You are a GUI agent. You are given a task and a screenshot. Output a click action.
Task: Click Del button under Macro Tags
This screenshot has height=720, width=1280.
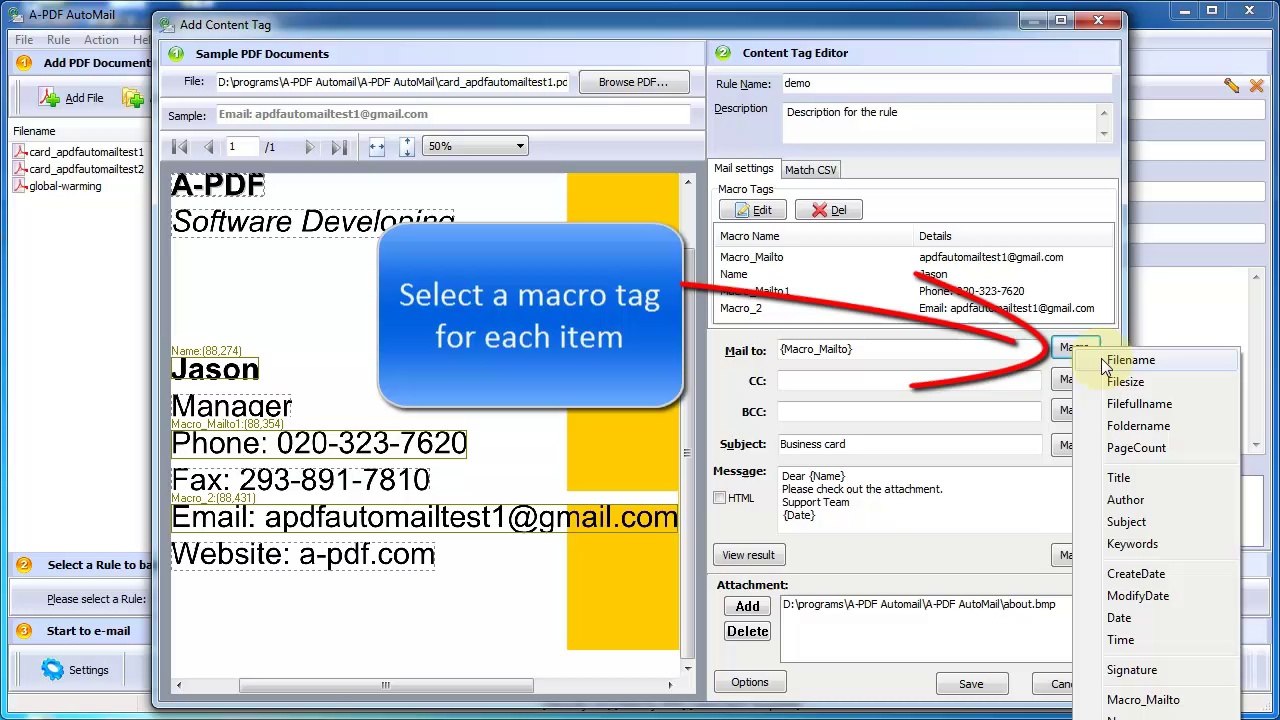pos(829,210)
